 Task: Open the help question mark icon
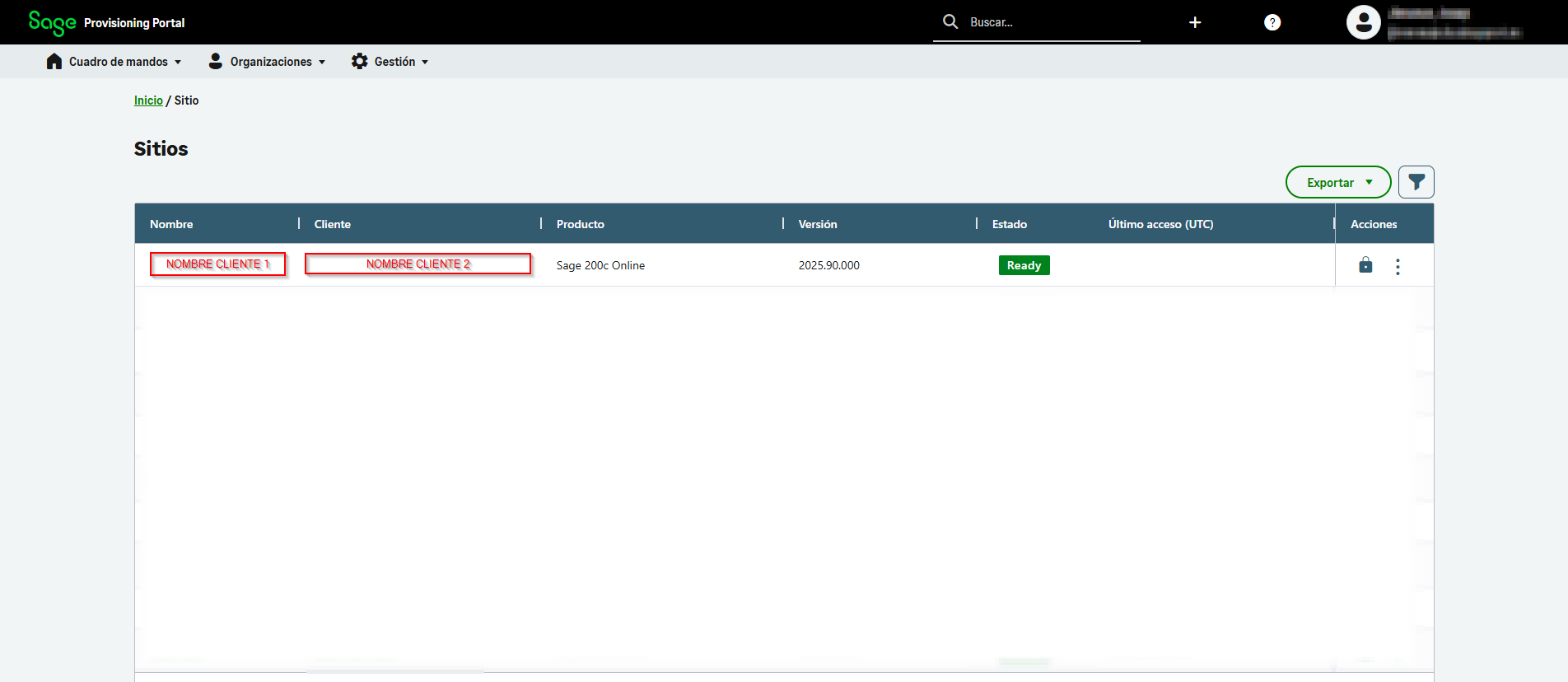coord(1272,22)
